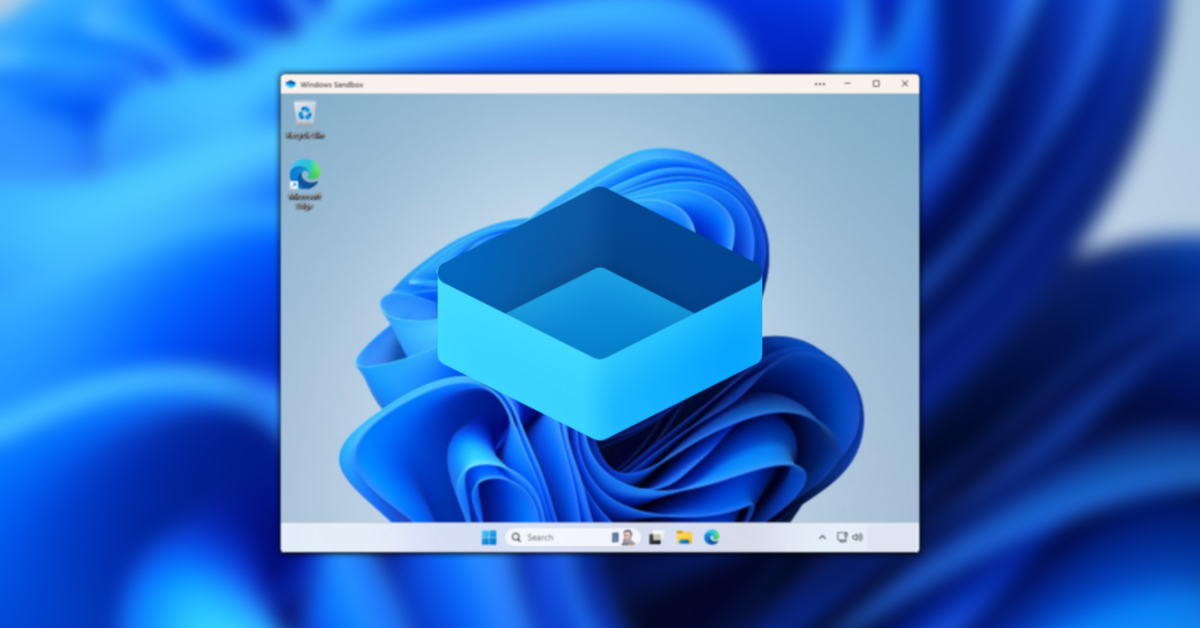The image size is (1200, 628).
Task: Open Task View from the taskbar
Action: tap(656, 537)
